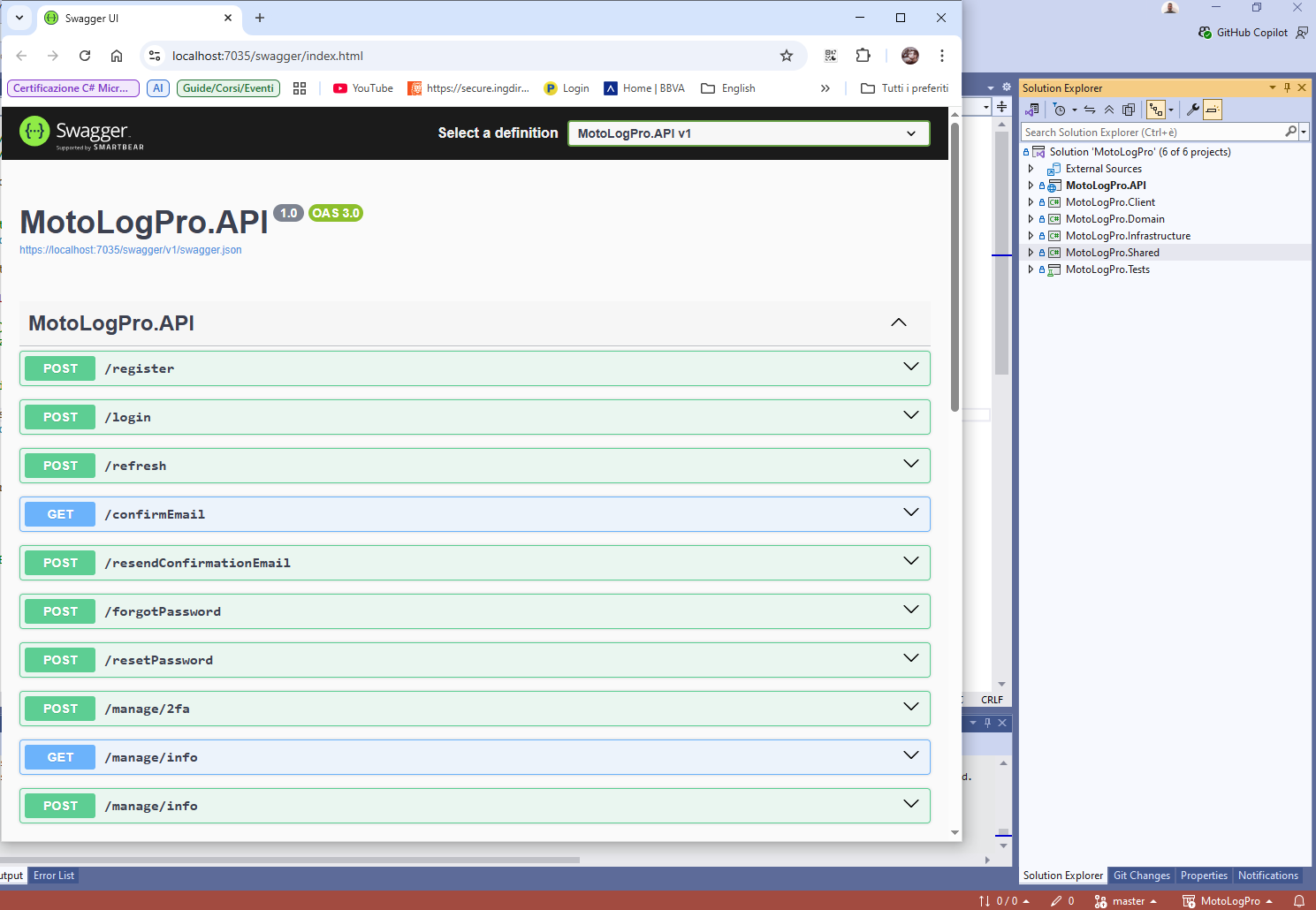Open Solution Explorer Properties wrench icon
This screenshot has width=1316, height=910.
1192,110
